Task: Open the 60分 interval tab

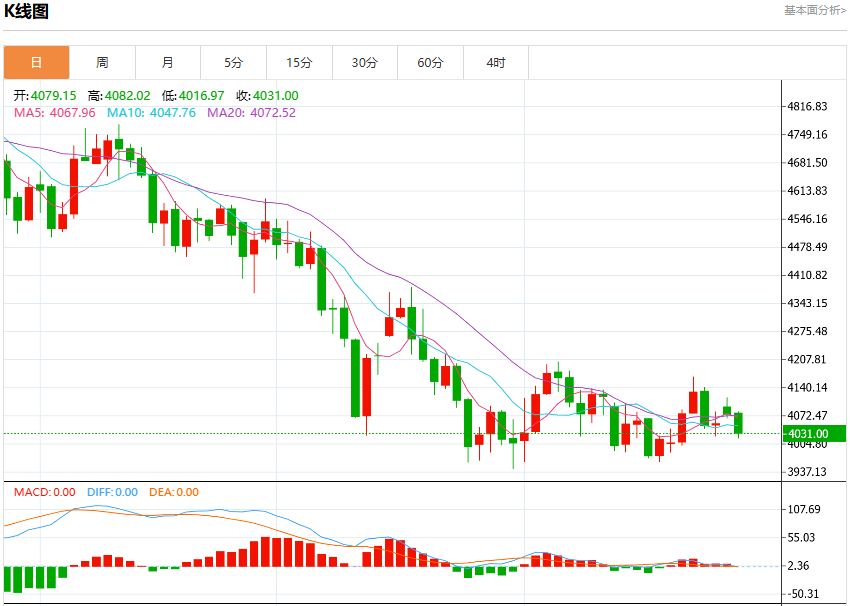Action: 430,62
